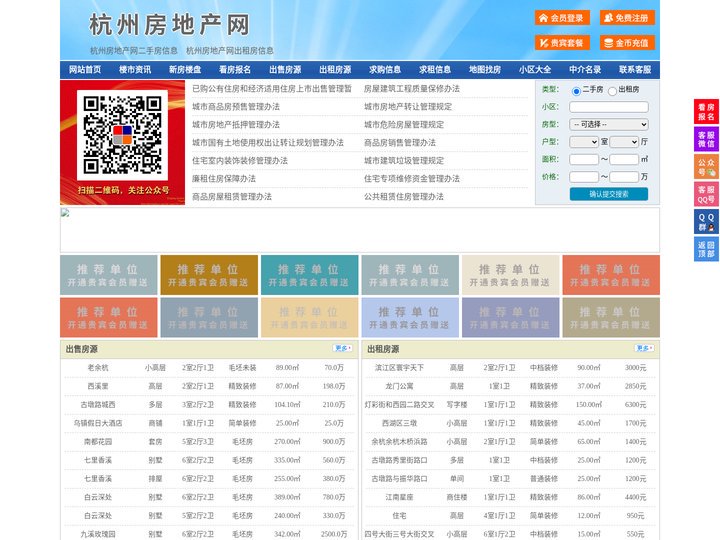Screen dimensions: 720x540
Task: Click the 会员登录 login button
Action: 562,18
